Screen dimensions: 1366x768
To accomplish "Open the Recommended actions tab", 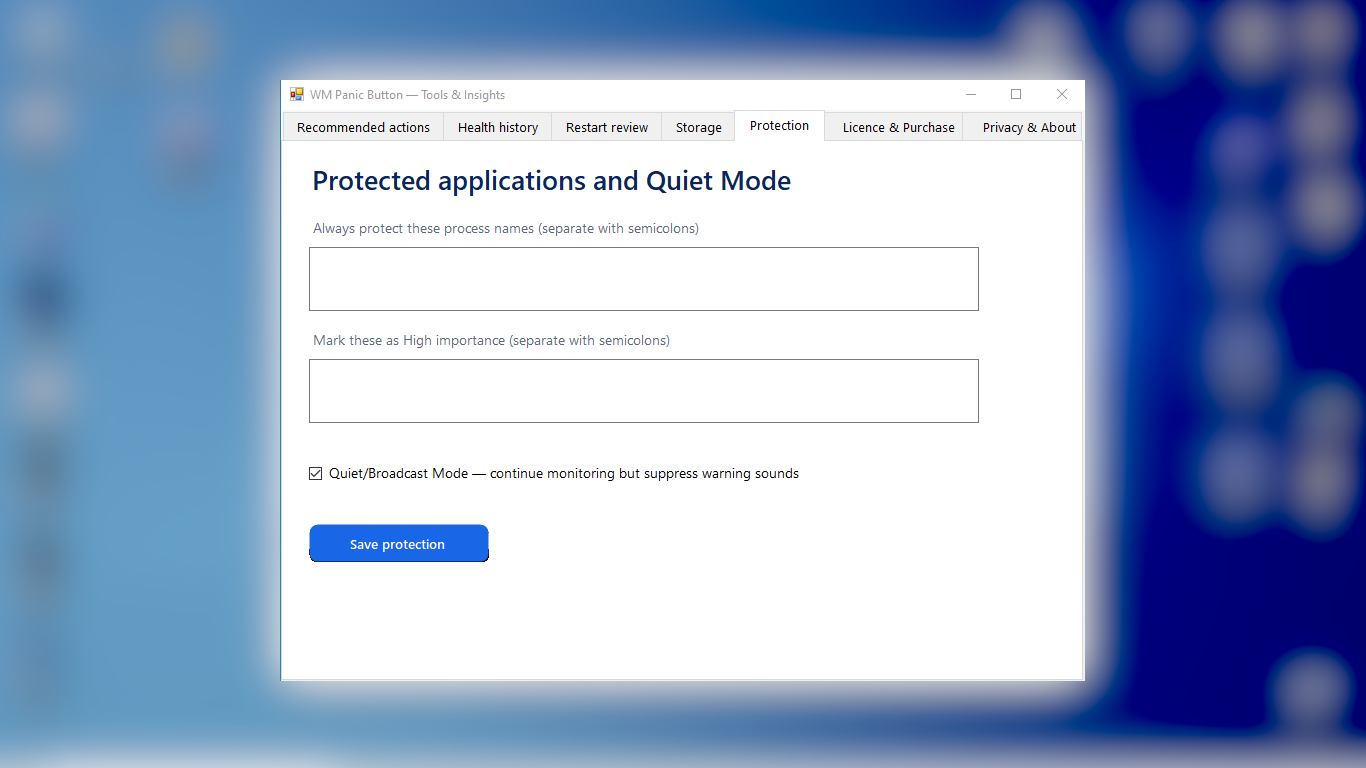I will [x=364, y=127].
